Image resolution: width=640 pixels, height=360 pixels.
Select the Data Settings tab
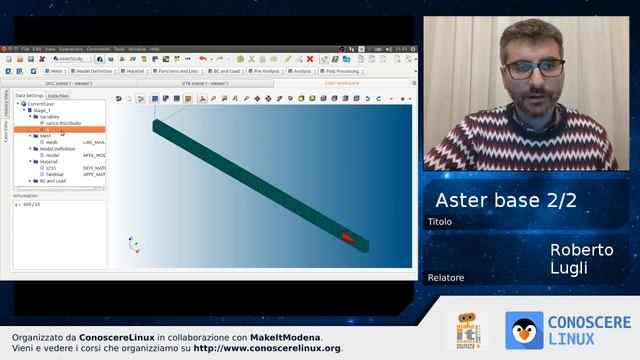[x=29, y=96]
